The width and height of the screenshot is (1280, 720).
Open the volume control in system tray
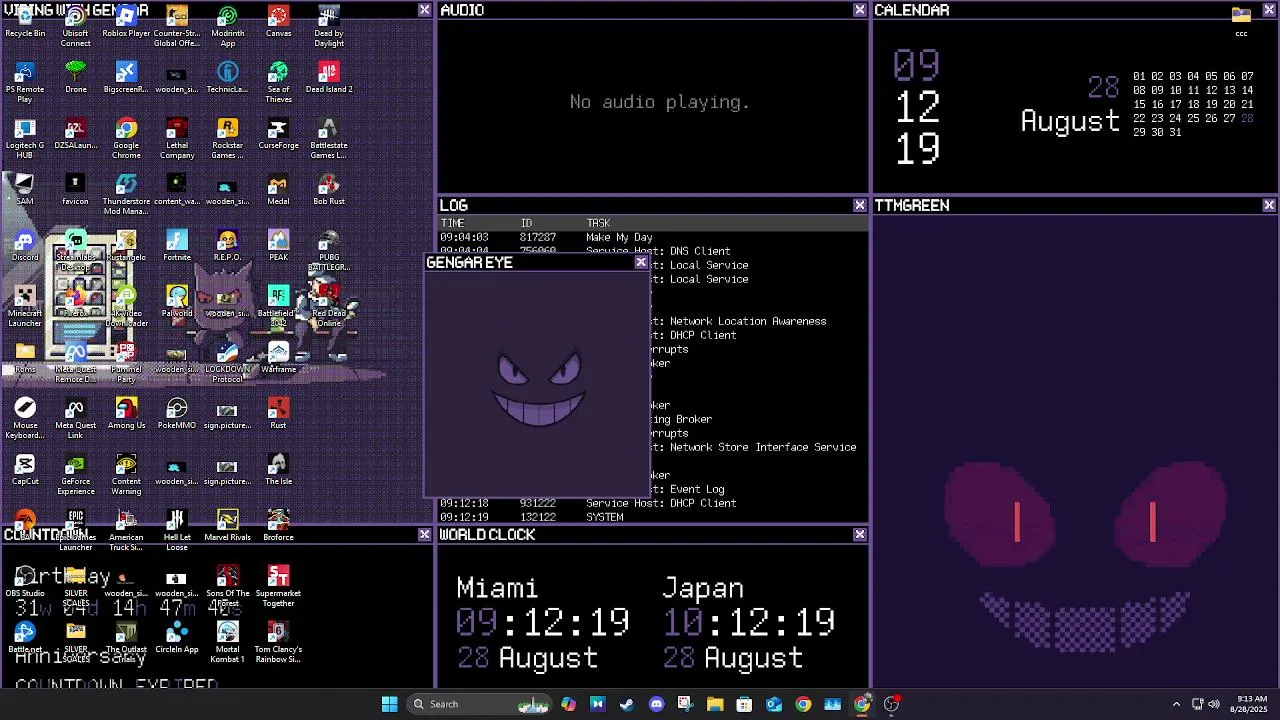coord(1214,704)
